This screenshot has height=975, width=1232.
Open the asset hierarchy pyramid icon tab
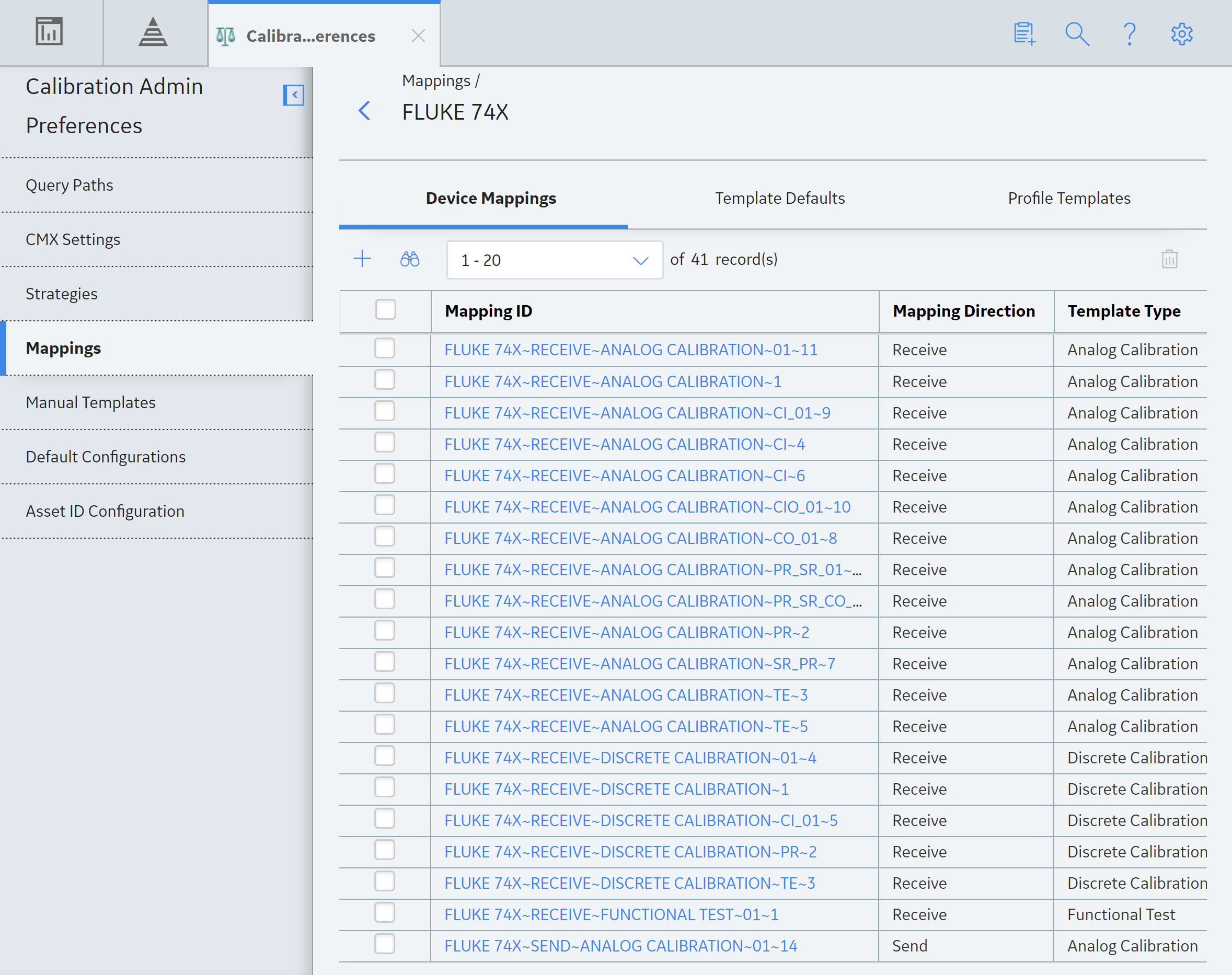[x=153, y=32]
